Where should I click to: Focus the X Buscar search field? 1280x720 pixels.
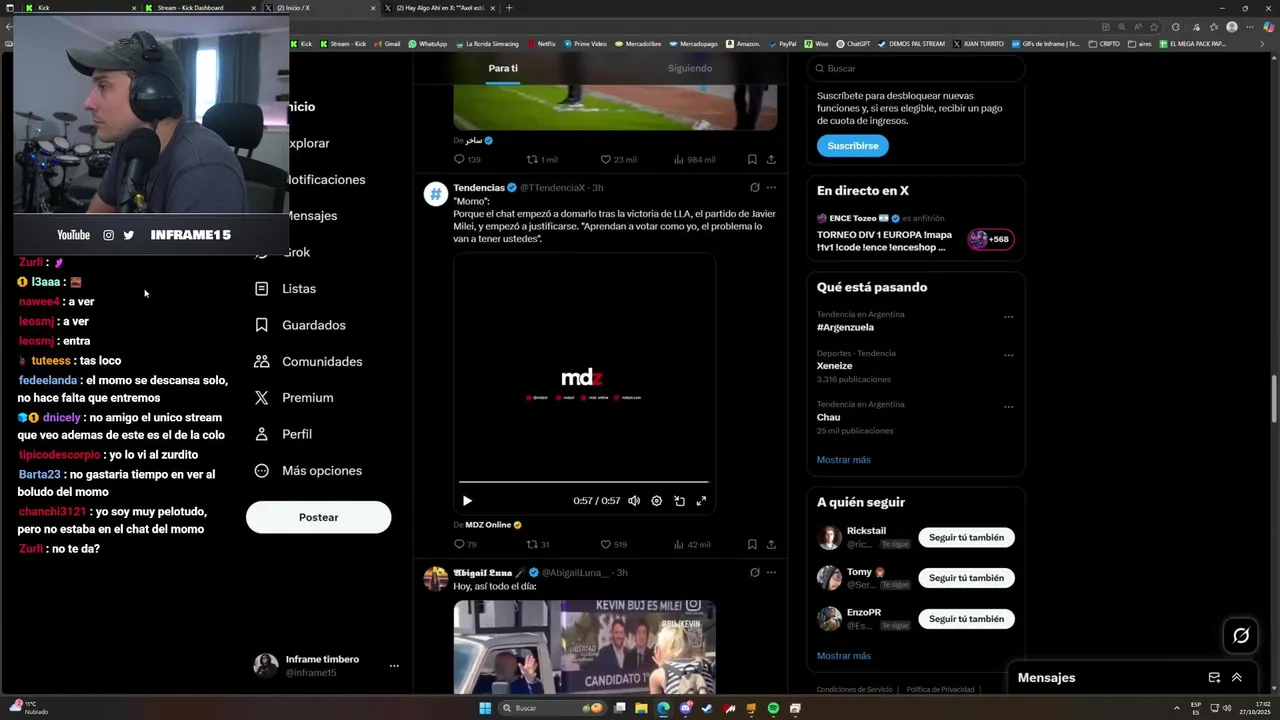915,68
